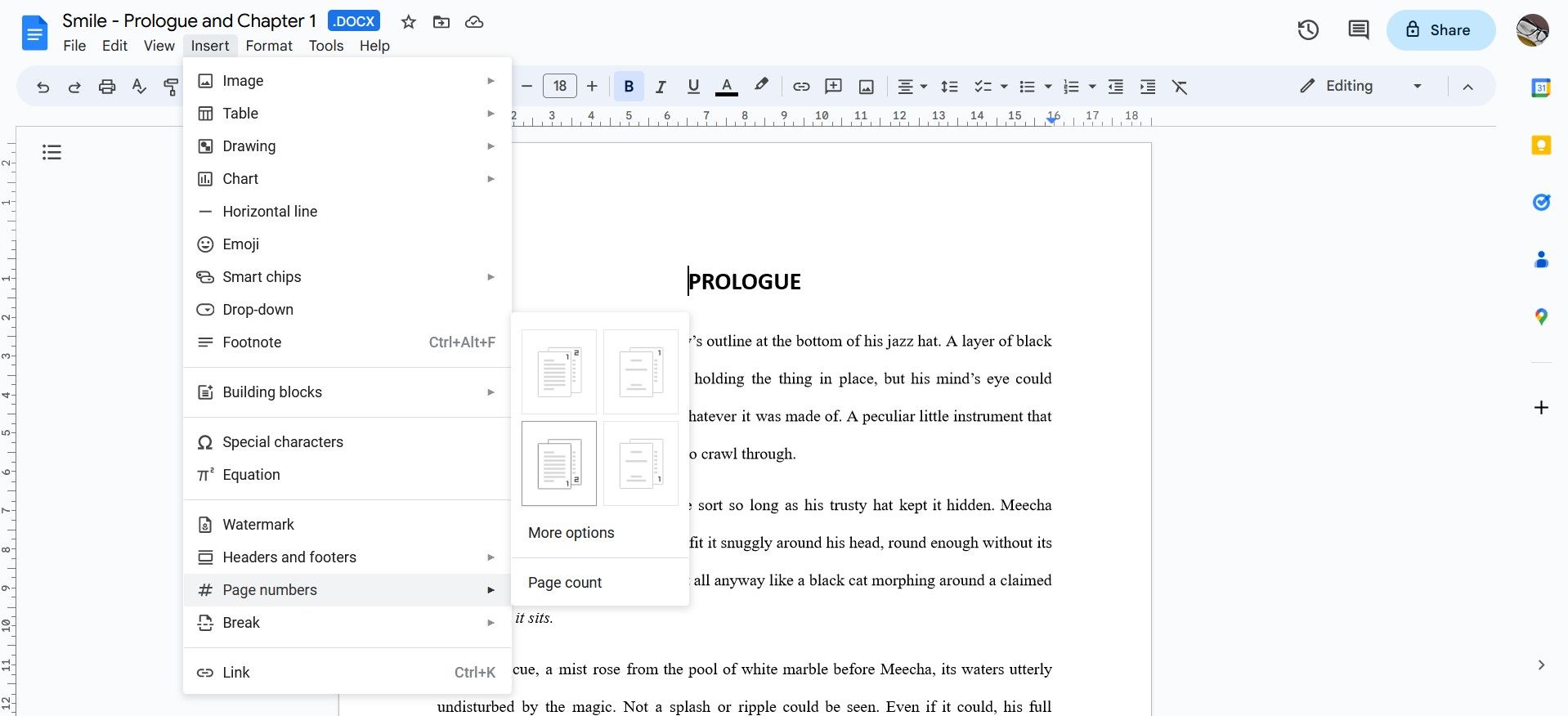
Task: Toggle italic formatting
Action: coord(661,87)
